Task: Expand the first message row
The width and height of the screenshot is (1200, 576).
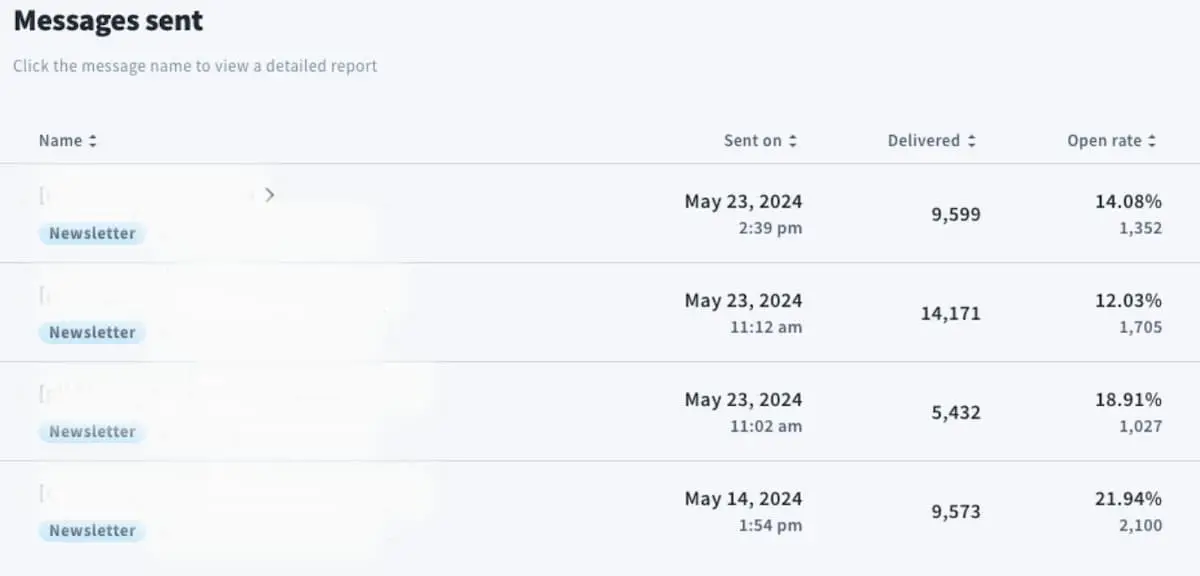Action: point(269,195)
